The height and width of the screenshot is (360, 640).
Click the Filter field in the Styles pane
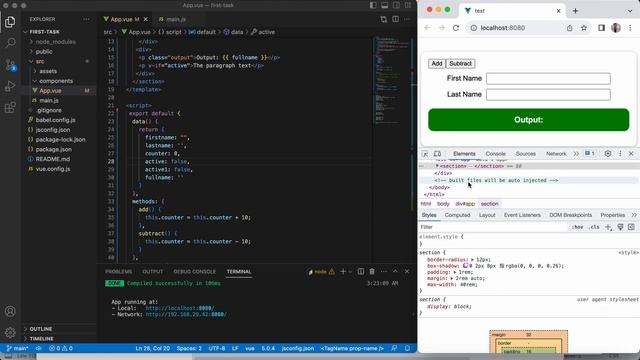point(493,227)
